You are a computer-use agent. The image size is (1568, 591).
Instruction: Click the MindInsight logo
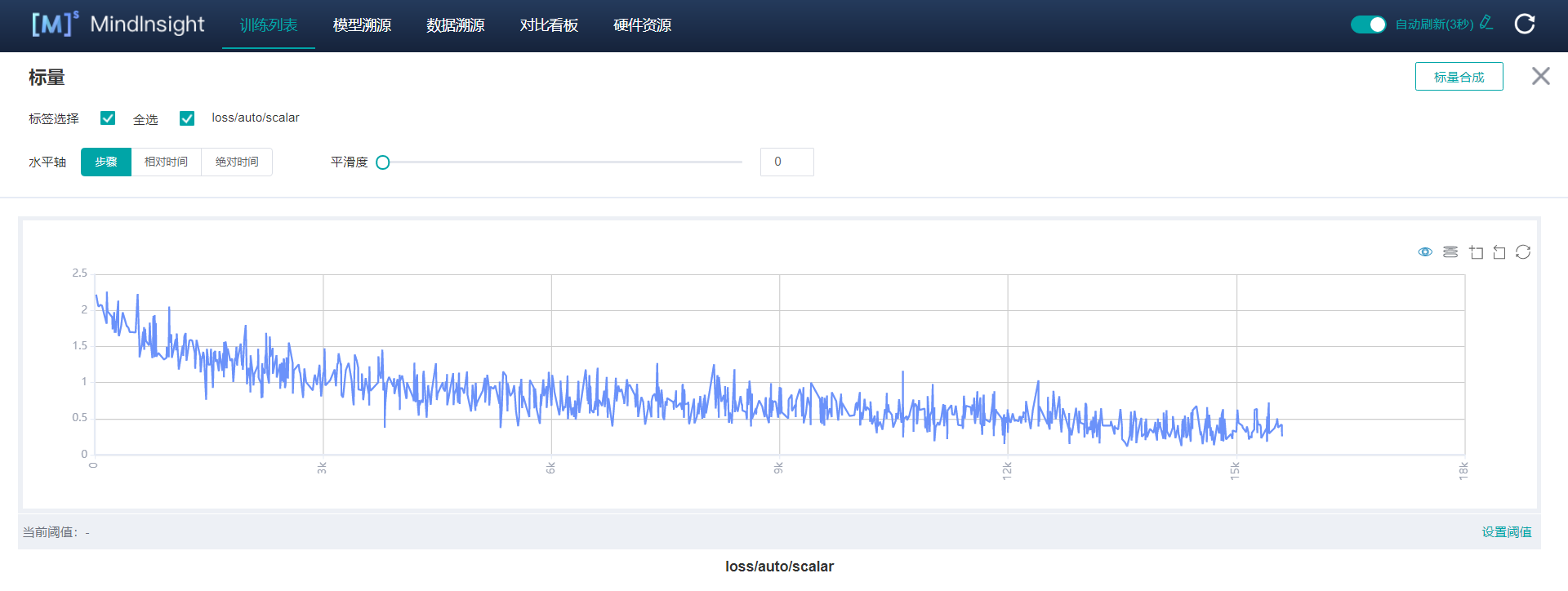[x=118, y=24]
